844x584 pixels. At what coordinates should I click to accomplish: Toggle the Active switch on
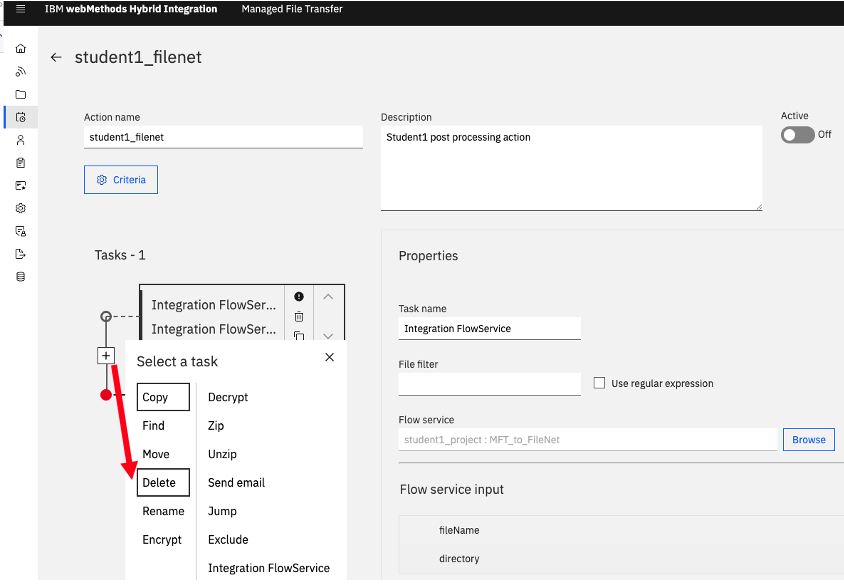[797, 135]
